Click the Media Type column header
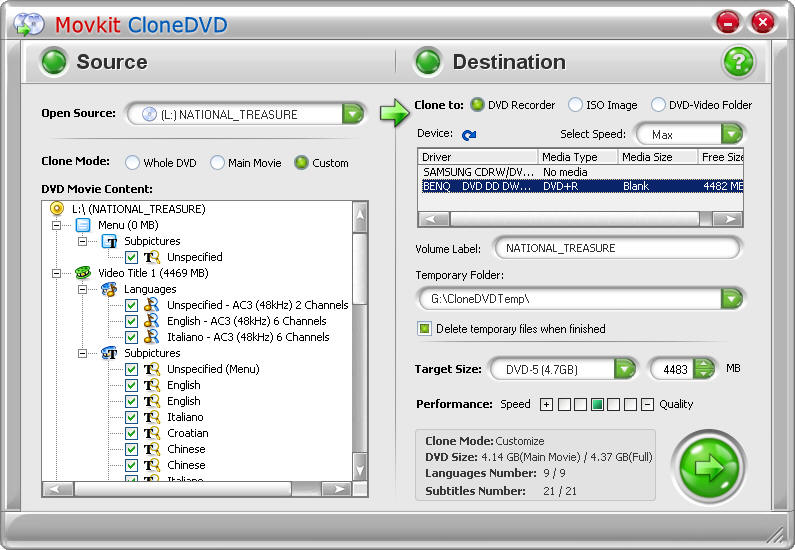 577,157
